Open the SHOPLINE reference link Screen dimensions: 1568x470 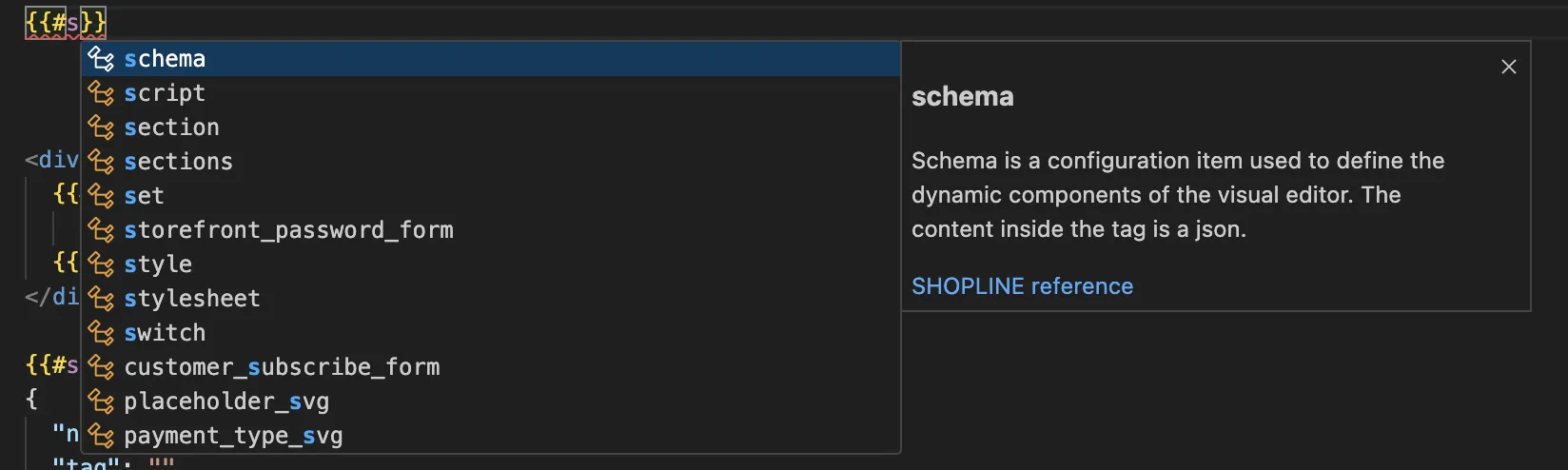(x=1022, y=286)
